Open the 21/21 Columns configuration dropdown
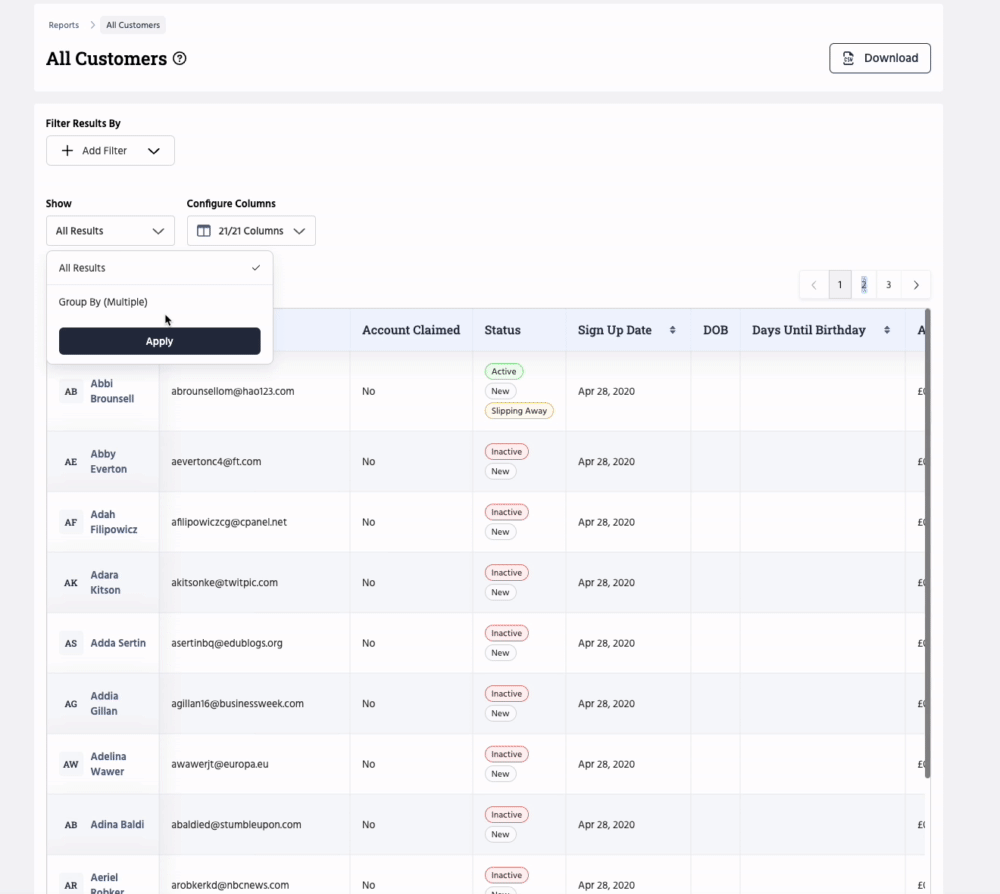 pyautogui.click(x=251, y=231)
